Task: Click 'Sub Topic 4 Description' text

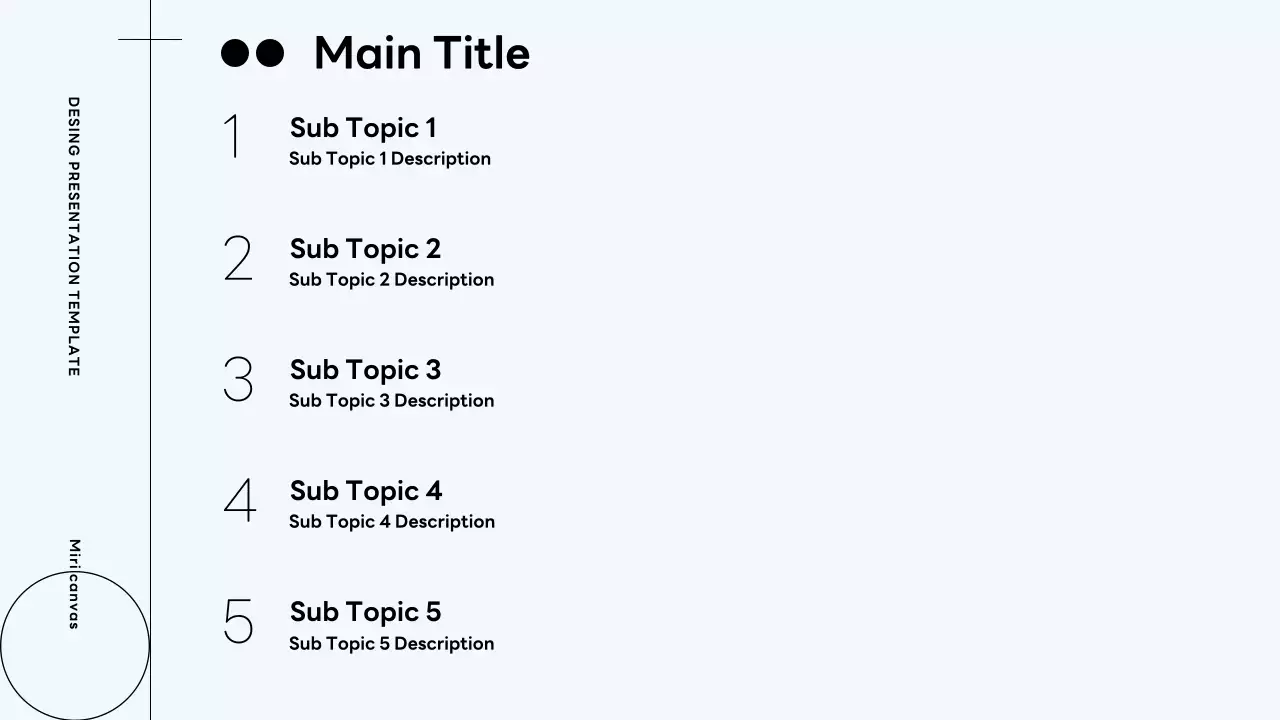Action: pyautogui.click(x=392, y=522)
